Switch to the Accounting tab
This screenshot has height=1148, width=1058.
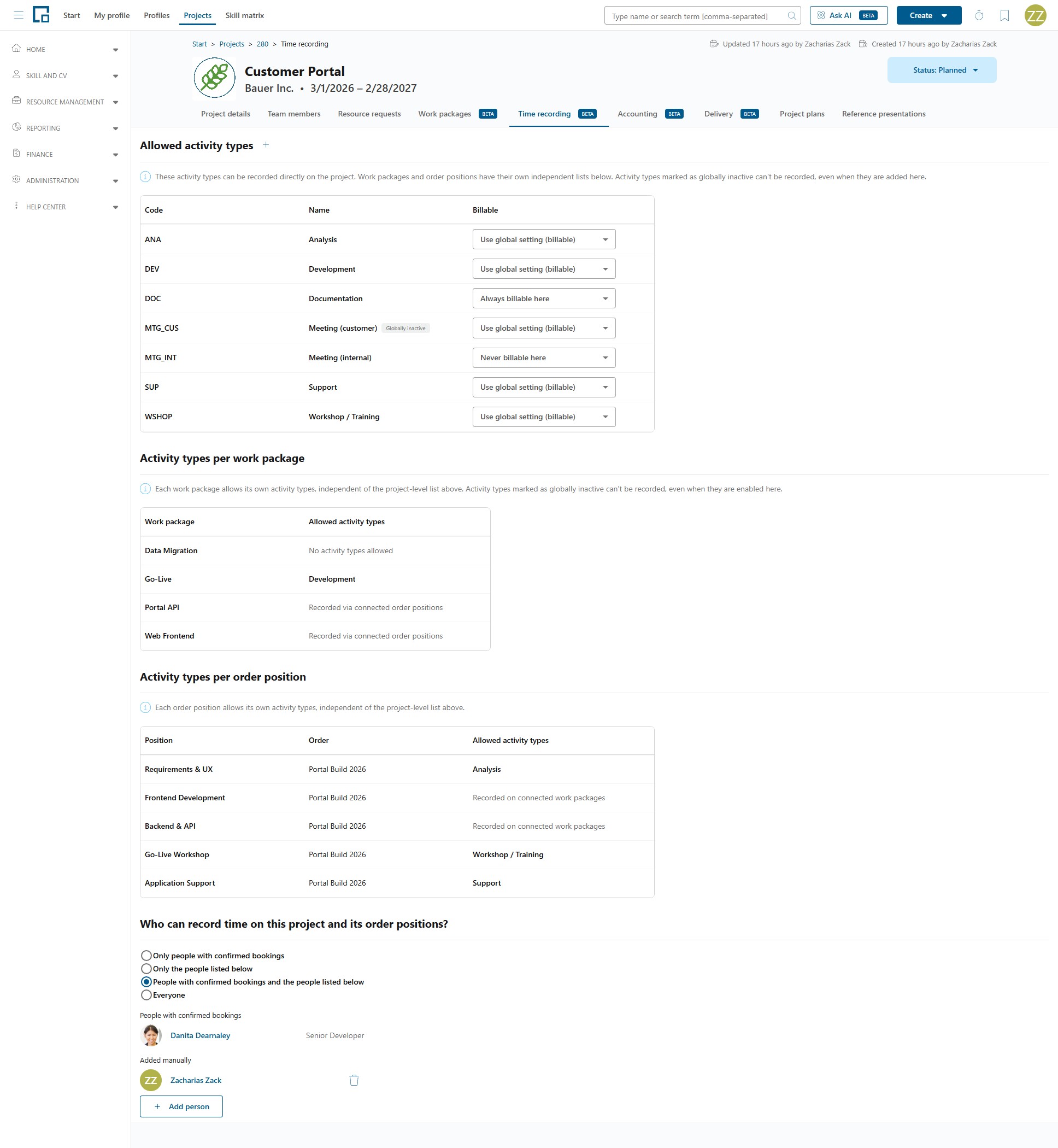650,114
